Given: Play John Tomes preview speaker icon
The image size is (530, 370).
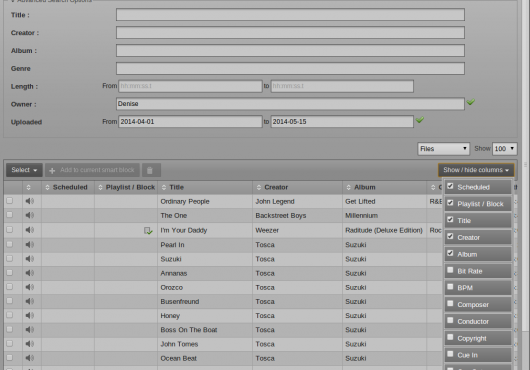Looking at the screenshot, I should point(30,344).
